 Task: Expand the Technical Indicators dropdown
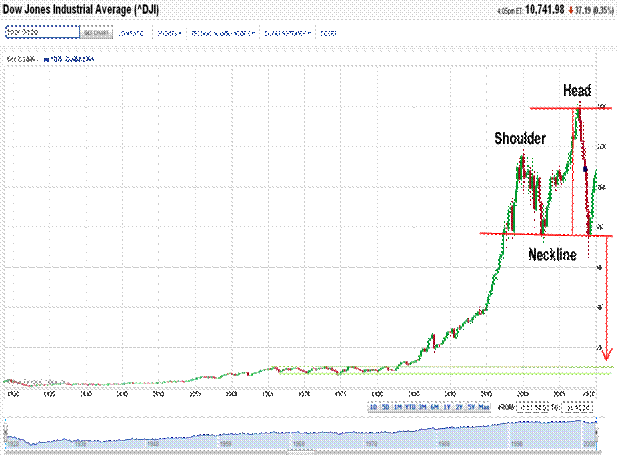tap(223, 34)
